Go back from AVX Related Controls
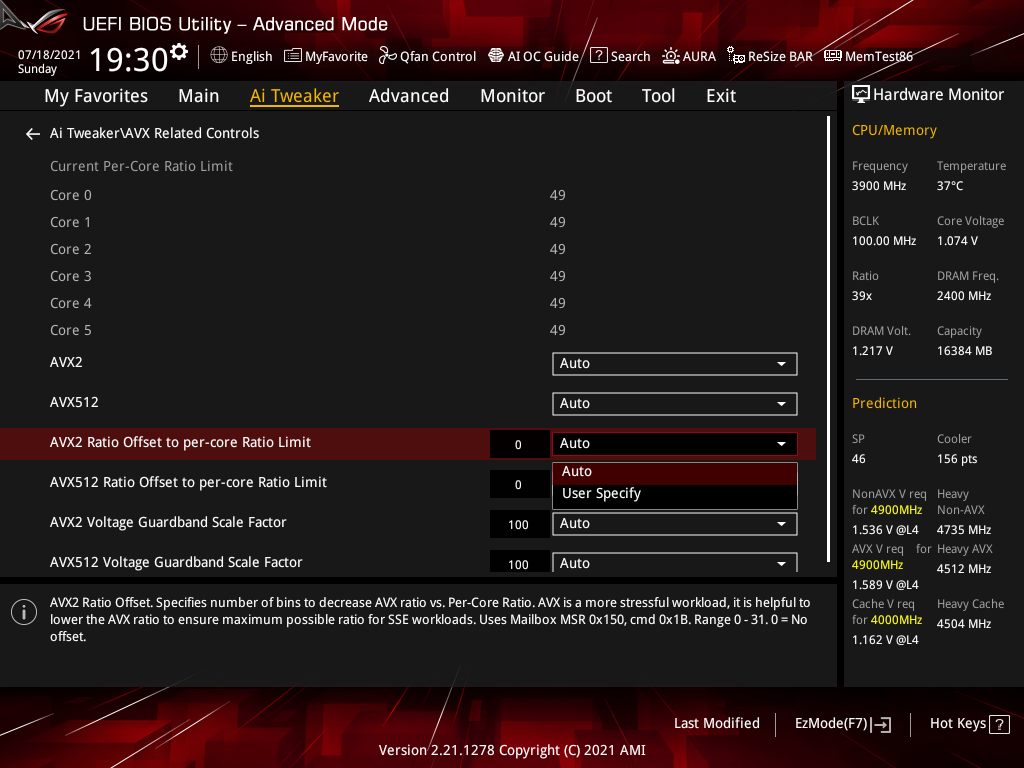Image resolution: width=1024 pixels, height=768 pixels. pos(32,133)
